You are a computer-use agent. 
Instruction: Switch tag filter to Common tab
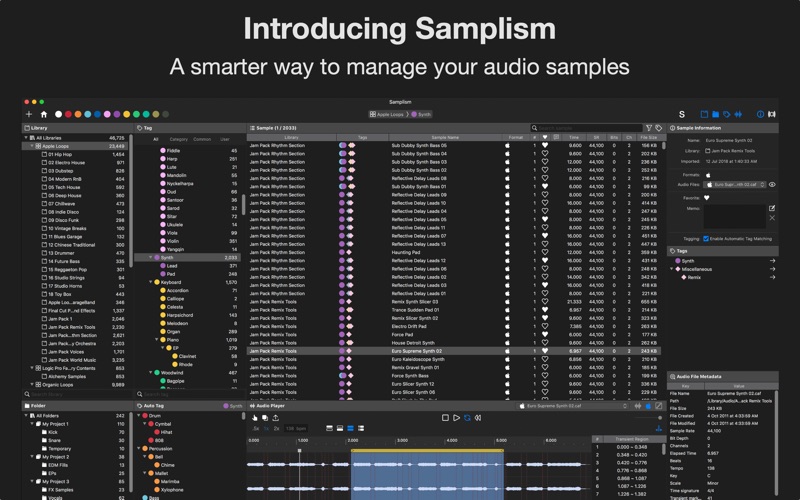[202, 139]
